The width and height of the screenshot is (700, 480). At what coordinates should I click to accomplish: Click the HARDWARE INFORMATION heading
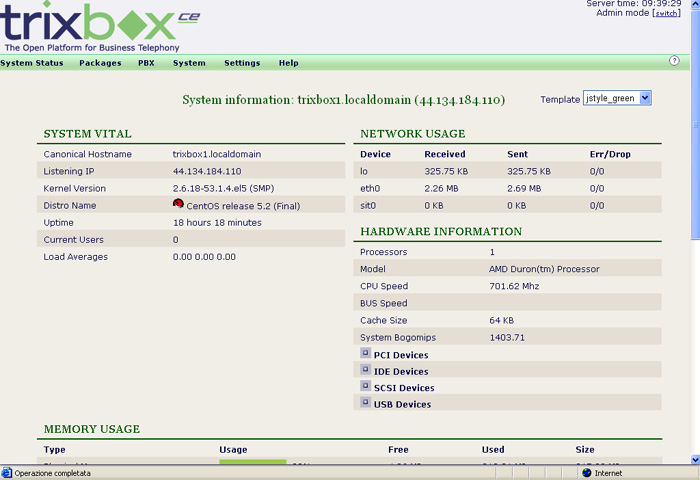pyautogui.click(x=441, y=231)
